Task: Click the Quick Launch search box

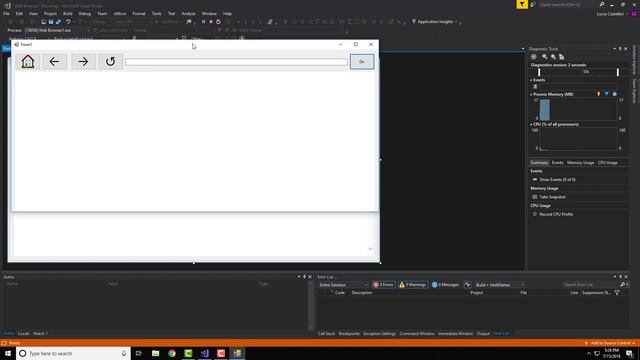Action: point(568,4)
